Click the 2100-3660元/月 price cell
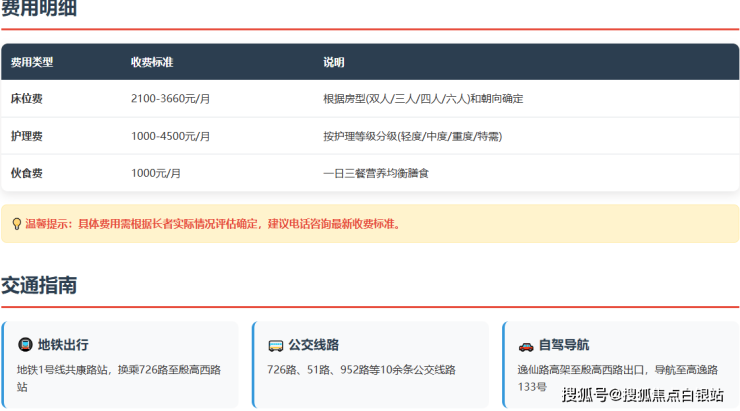The width and height of the screenshot is (740, 411). click(170, 99)
